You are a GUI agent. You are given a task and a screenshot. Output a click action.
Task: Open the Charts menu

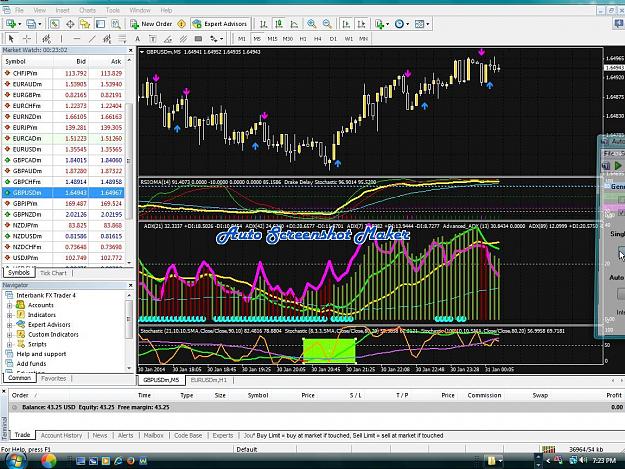click(x=87, y=10)
